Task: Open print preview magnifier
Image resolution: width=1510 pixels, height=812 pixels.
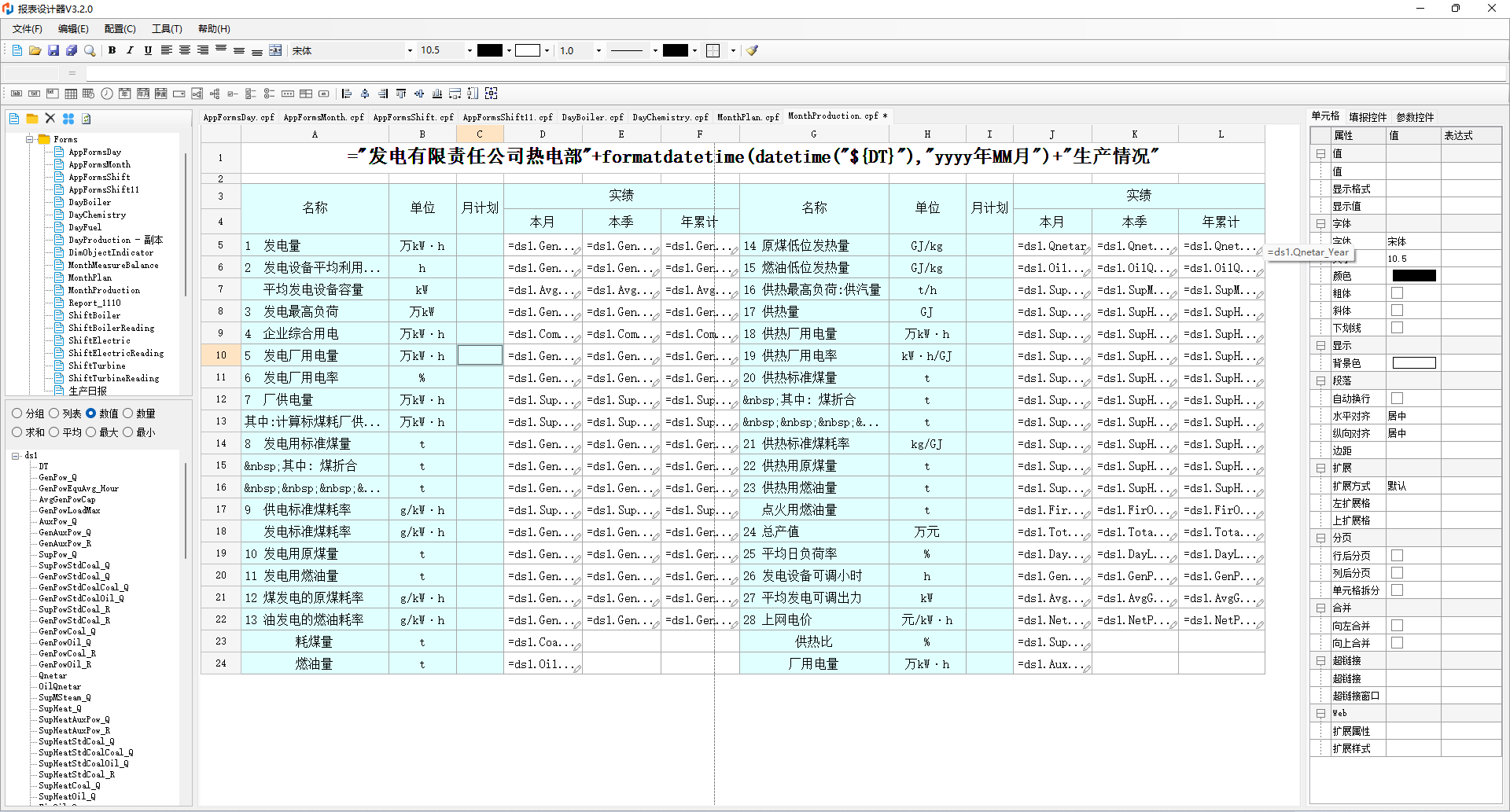Action: pos(90,50)
